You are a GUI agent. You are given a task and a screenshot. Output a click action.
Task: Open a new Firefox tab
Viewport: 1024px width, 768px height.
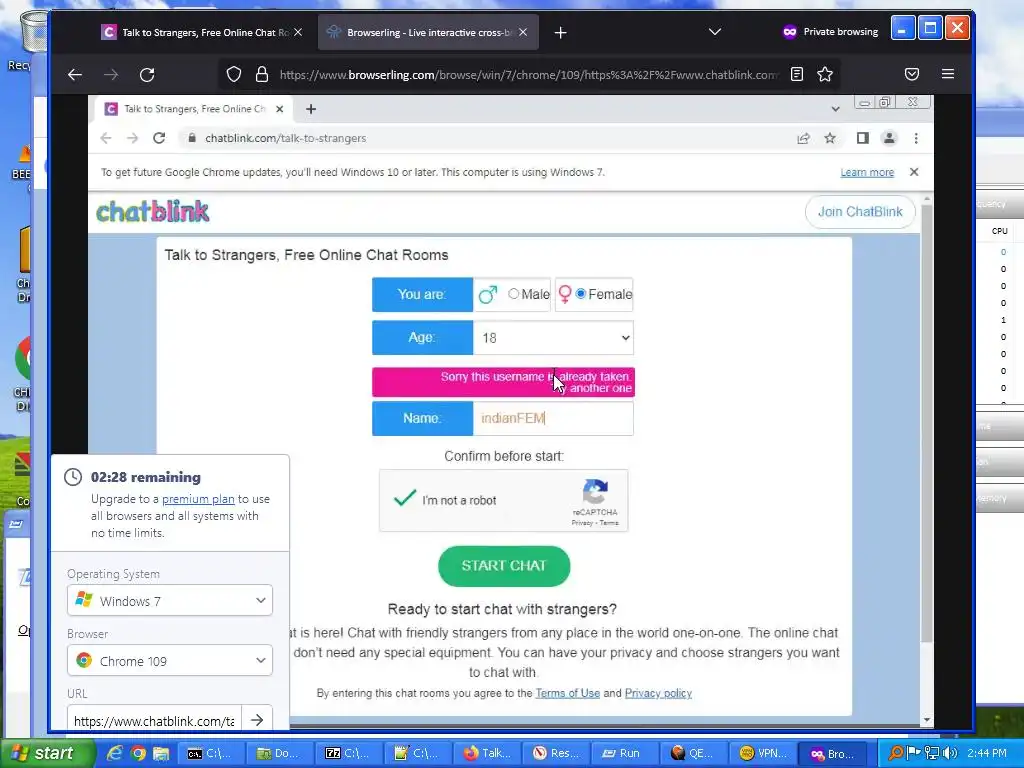coord(560,33)
